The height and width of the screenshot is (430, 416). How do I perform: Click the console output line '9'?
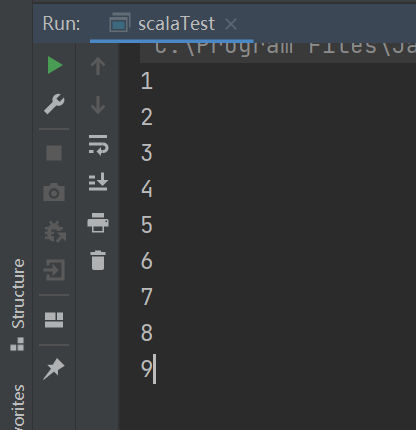pos(147,369)
